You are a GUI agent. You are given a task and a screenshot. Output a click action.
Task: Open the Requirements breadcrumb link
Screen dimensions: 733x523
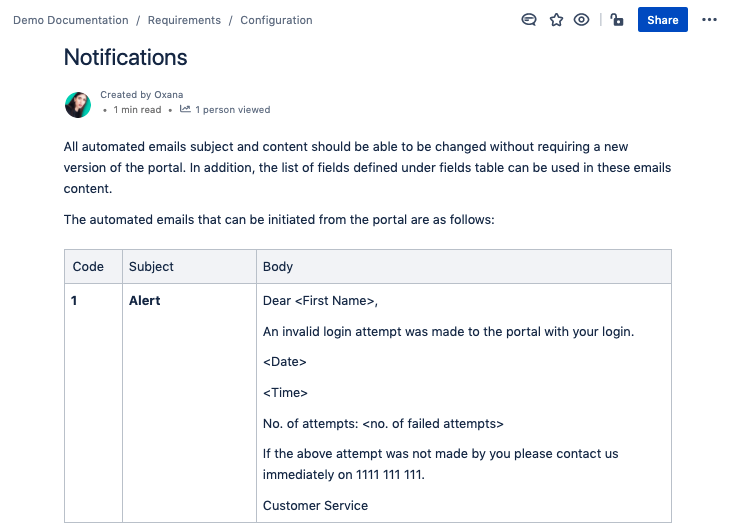click(x=184, y=20)
